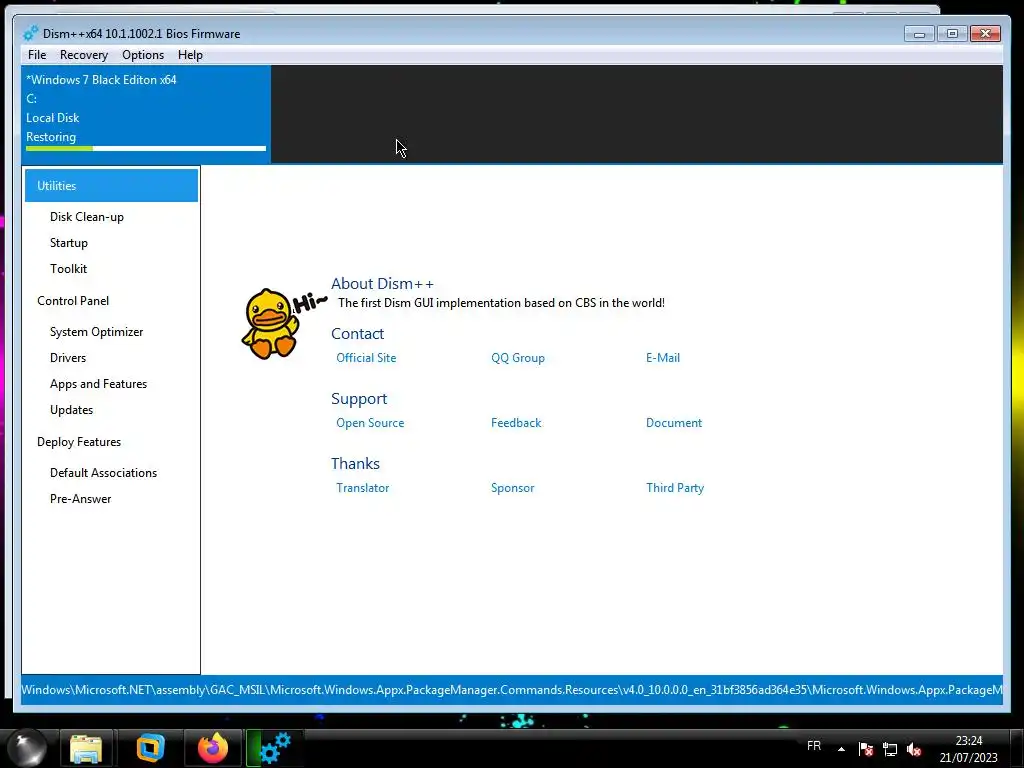Open Apps and Features
Viewport: 1024px width, 768px height.
(99, 384)
